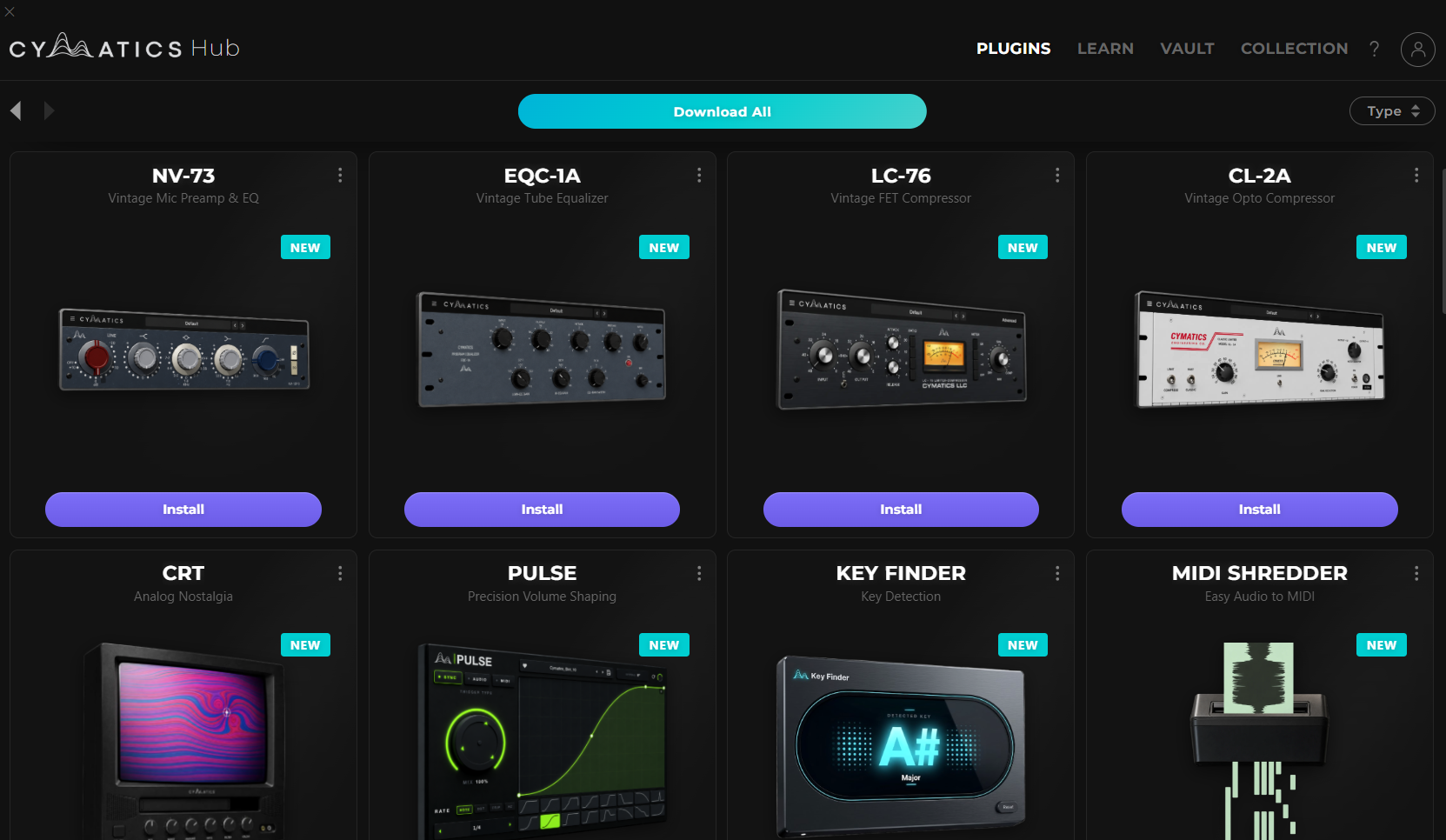Click the NV-73 title text
The image size is (1446, 840).
click(183, 176)
